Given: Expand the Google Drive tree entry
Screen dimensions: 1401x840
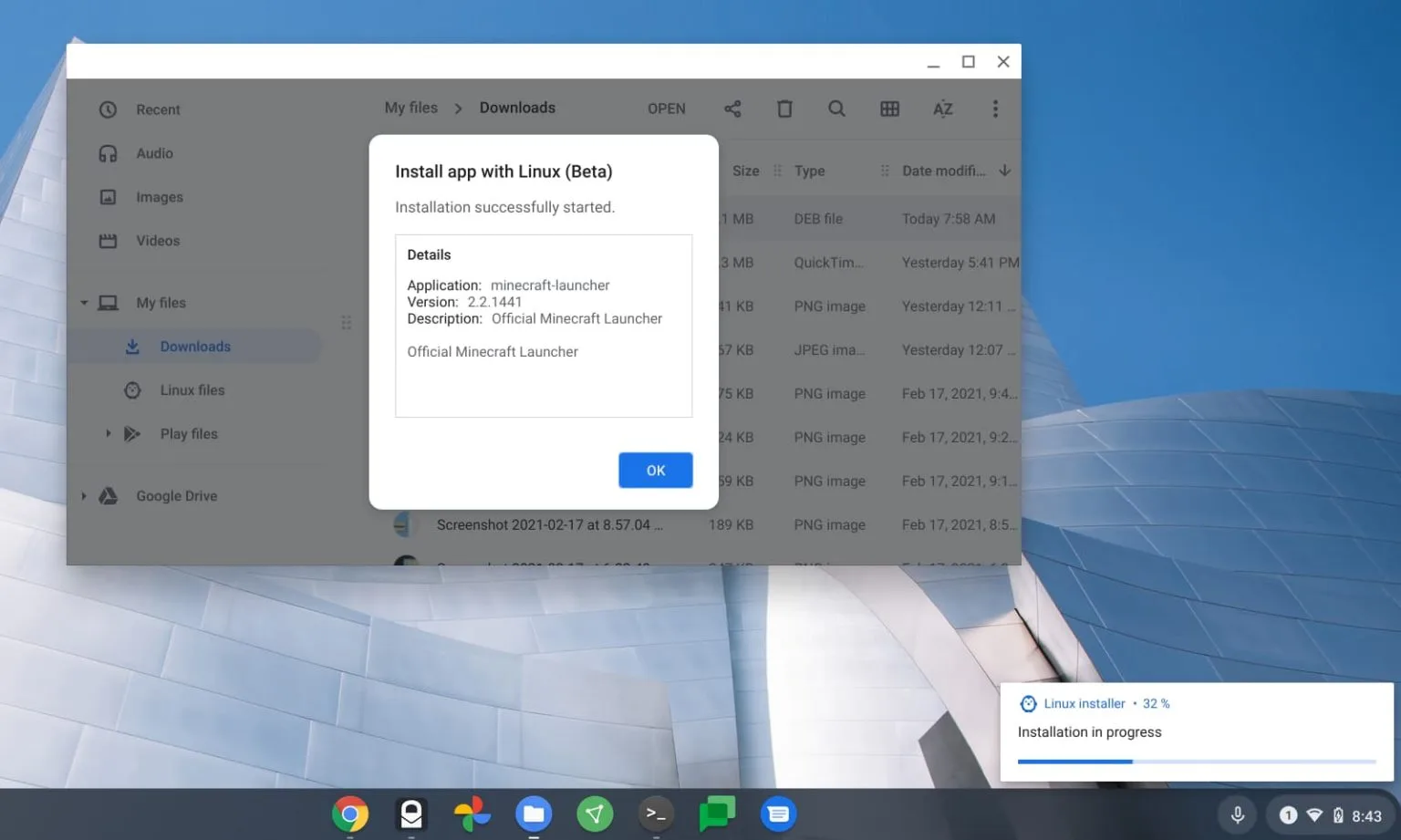Looking at the screenshot, I should click(x=84, y=495).
